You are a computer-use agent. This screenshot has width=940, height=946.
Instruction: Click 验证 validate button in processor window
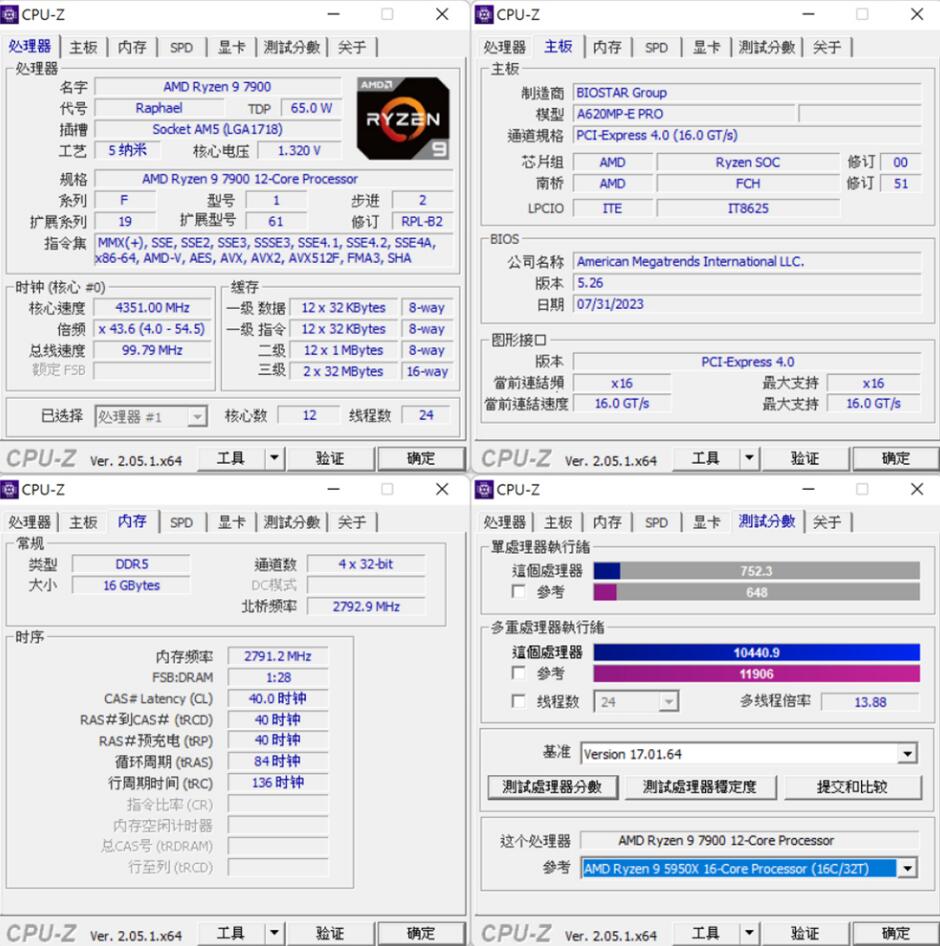coord(330,458)
